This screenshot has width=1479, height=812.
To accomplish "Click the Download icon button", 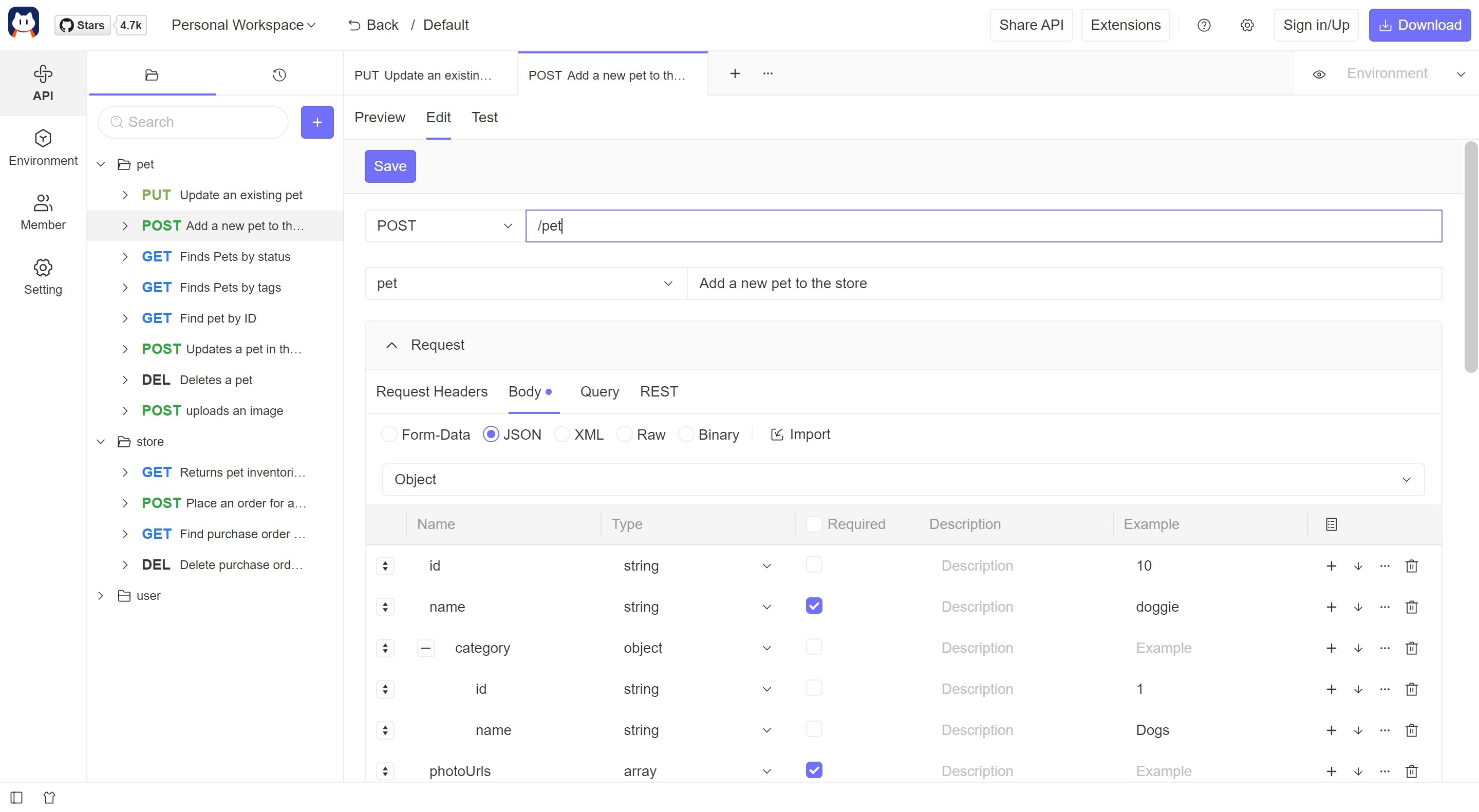I will pos(1419,25).
